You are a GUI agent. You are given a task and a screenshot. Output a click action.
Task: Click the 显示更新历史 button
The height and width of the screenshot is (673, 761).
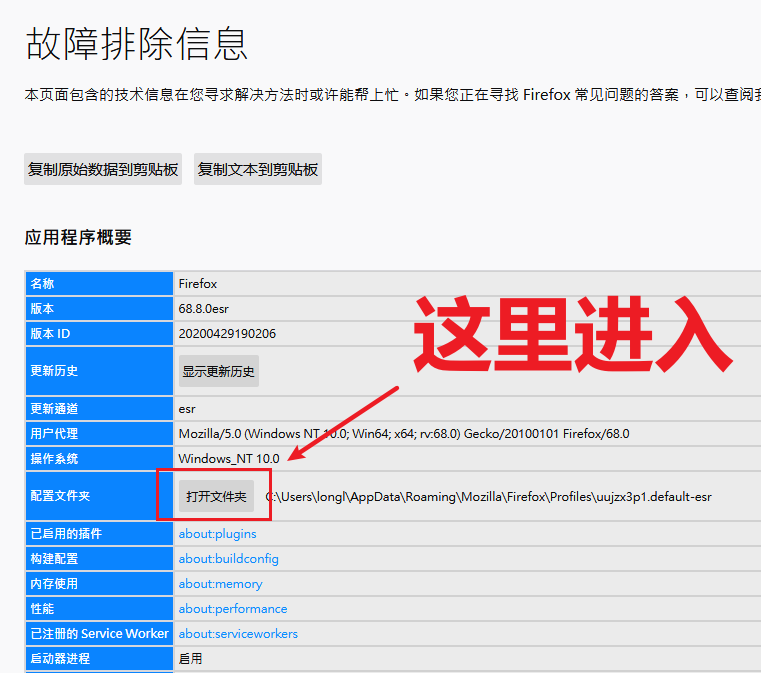(x=218, y=371)
